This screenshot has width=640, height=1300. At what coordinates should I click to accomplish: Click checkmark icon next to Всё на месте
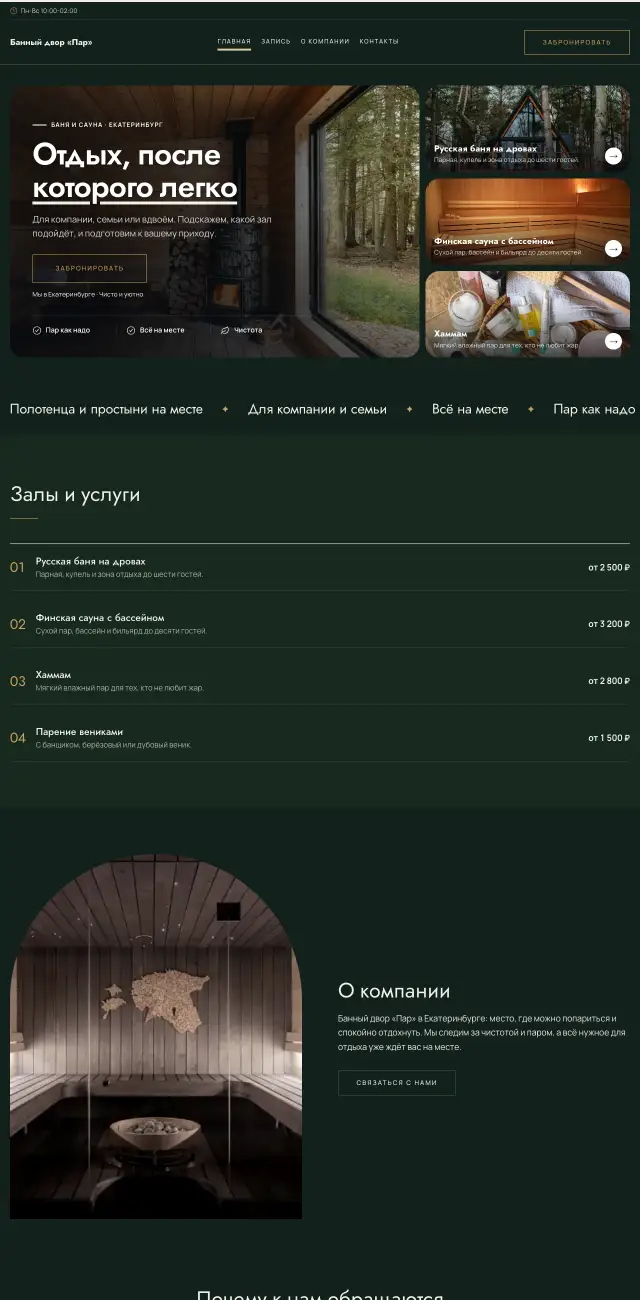tap(131, 330)
